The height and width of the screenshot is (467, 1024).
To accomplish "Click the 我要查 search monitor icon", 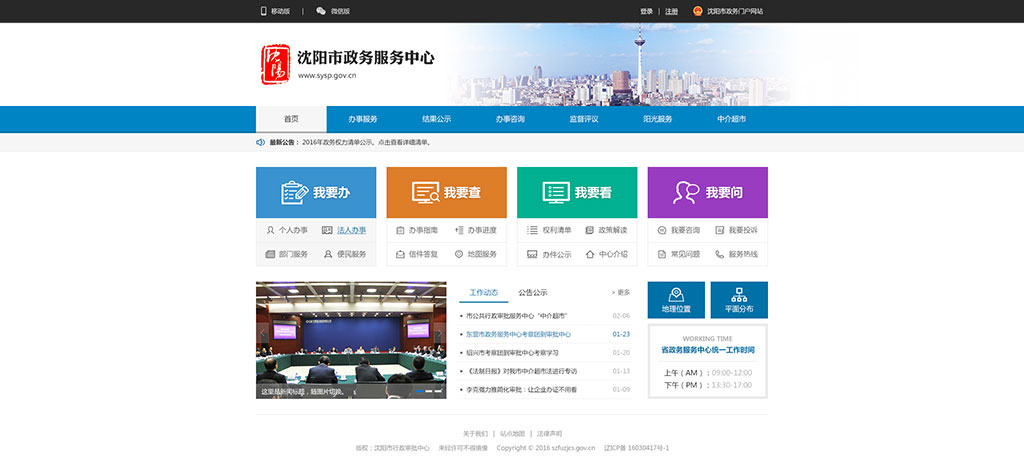I will pyautogui.click(x=424, y=192).
